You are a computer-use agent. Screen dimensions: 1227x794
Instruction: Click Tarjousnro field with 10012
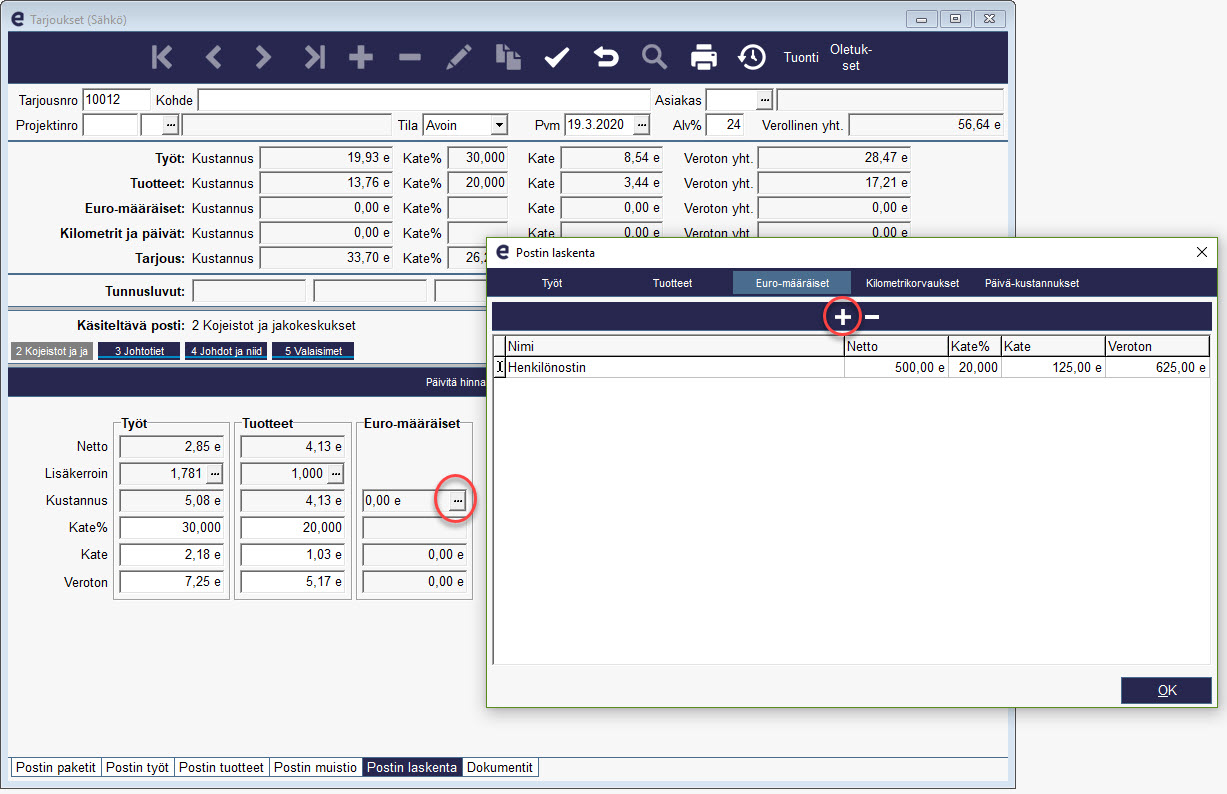coord(116,100)
